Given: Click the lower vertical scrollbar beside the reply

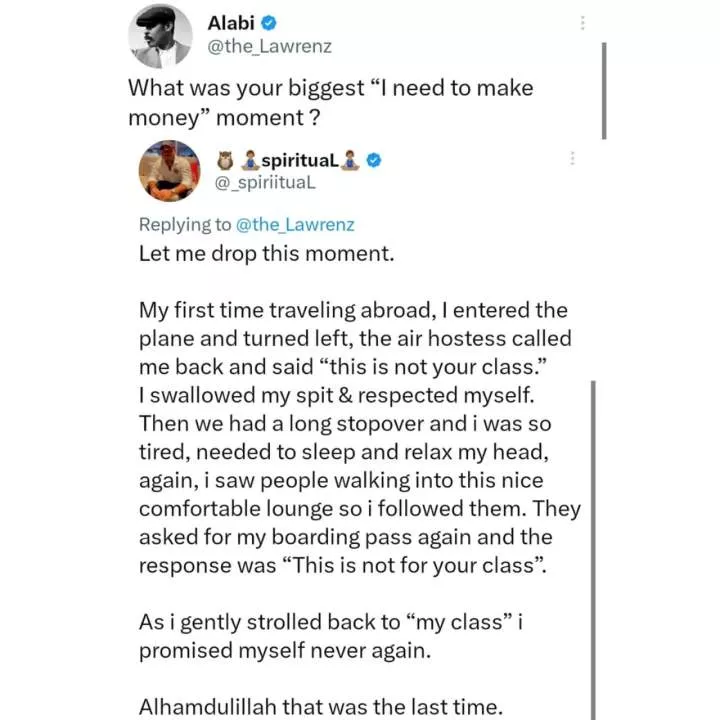Looking at the screenshot, I should point(593,550).
